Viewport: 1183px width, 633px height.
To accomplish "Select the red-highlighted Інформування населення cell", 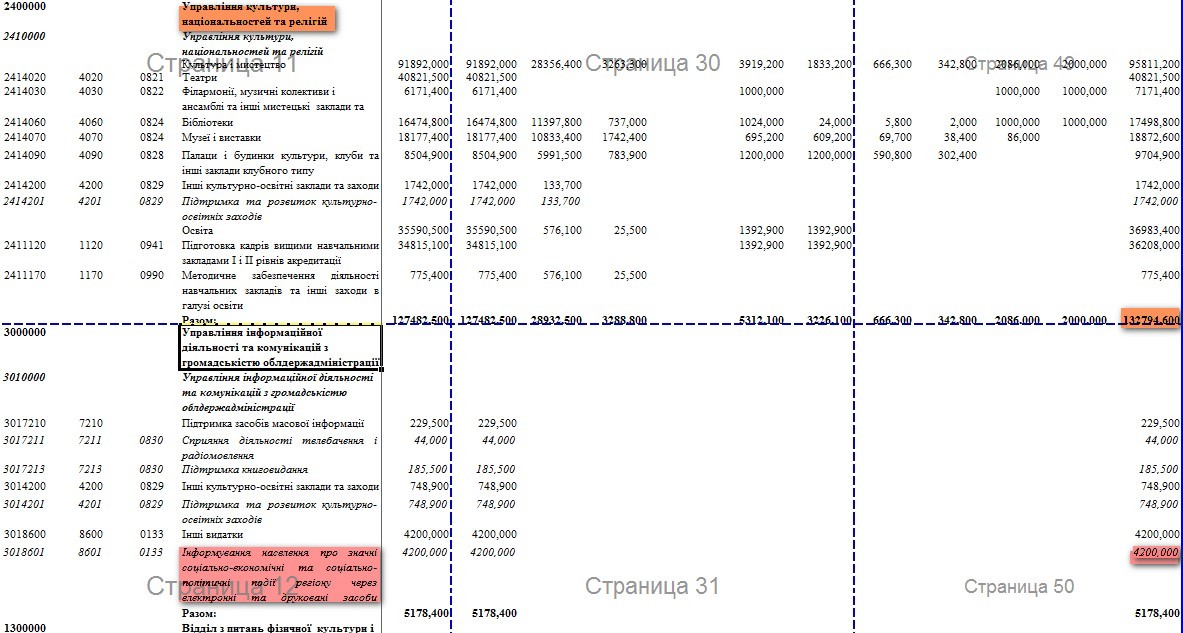I will 279,574.
